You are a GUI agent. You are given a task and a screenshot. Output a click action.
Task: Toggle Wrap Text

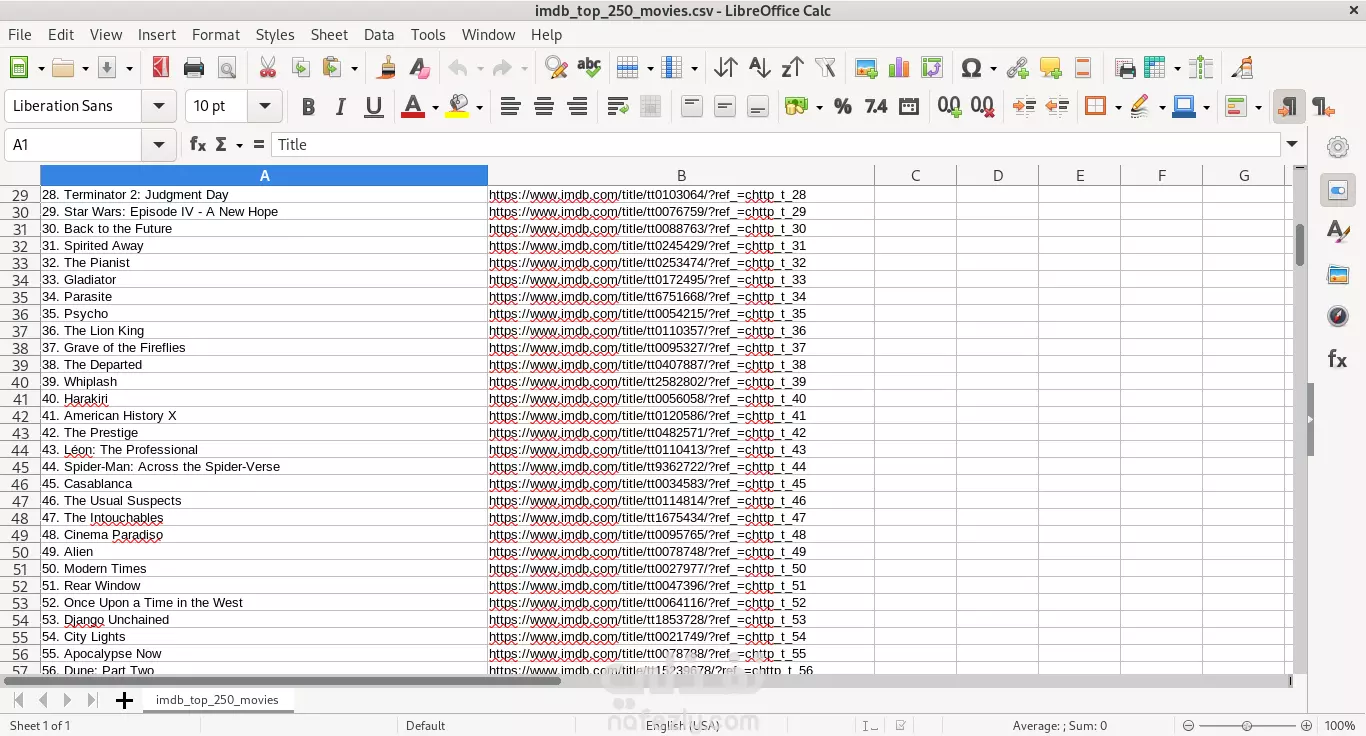pyautogui.click(x=618, y=106)
